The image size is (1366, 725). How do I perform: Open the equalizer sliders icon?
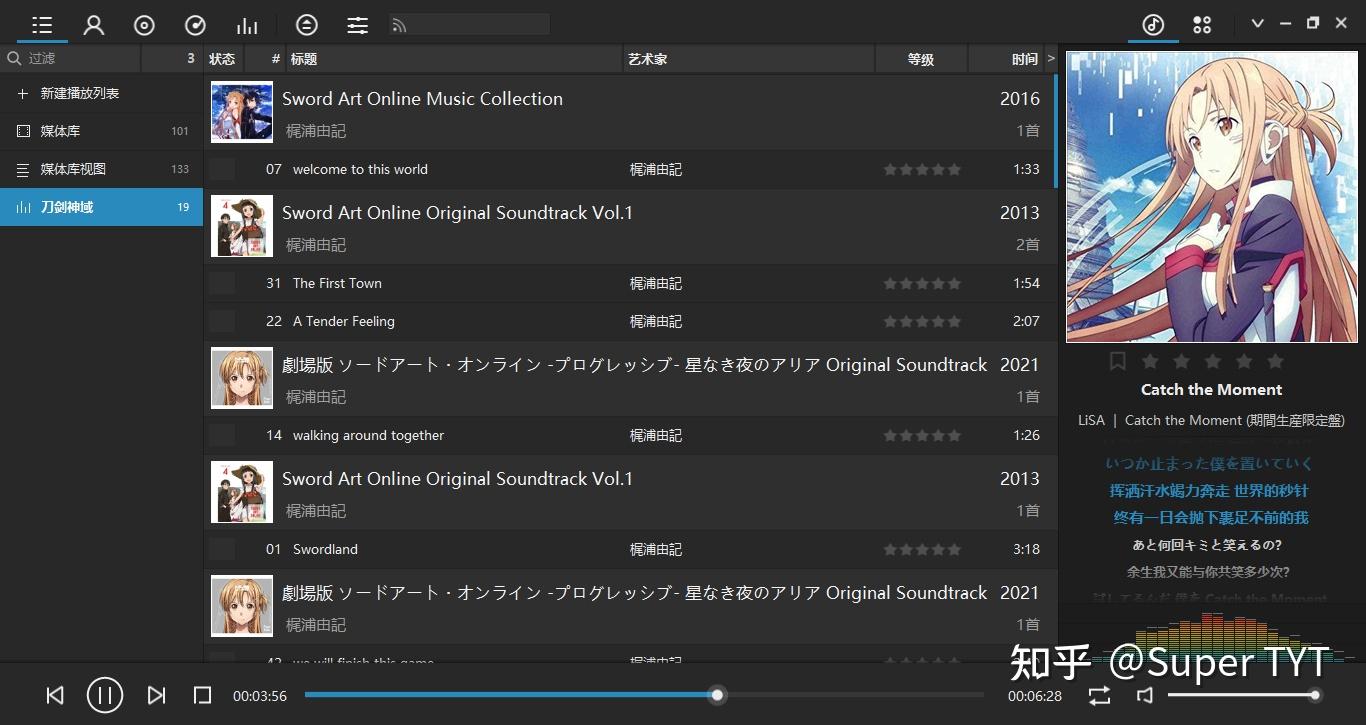(357, 24)
